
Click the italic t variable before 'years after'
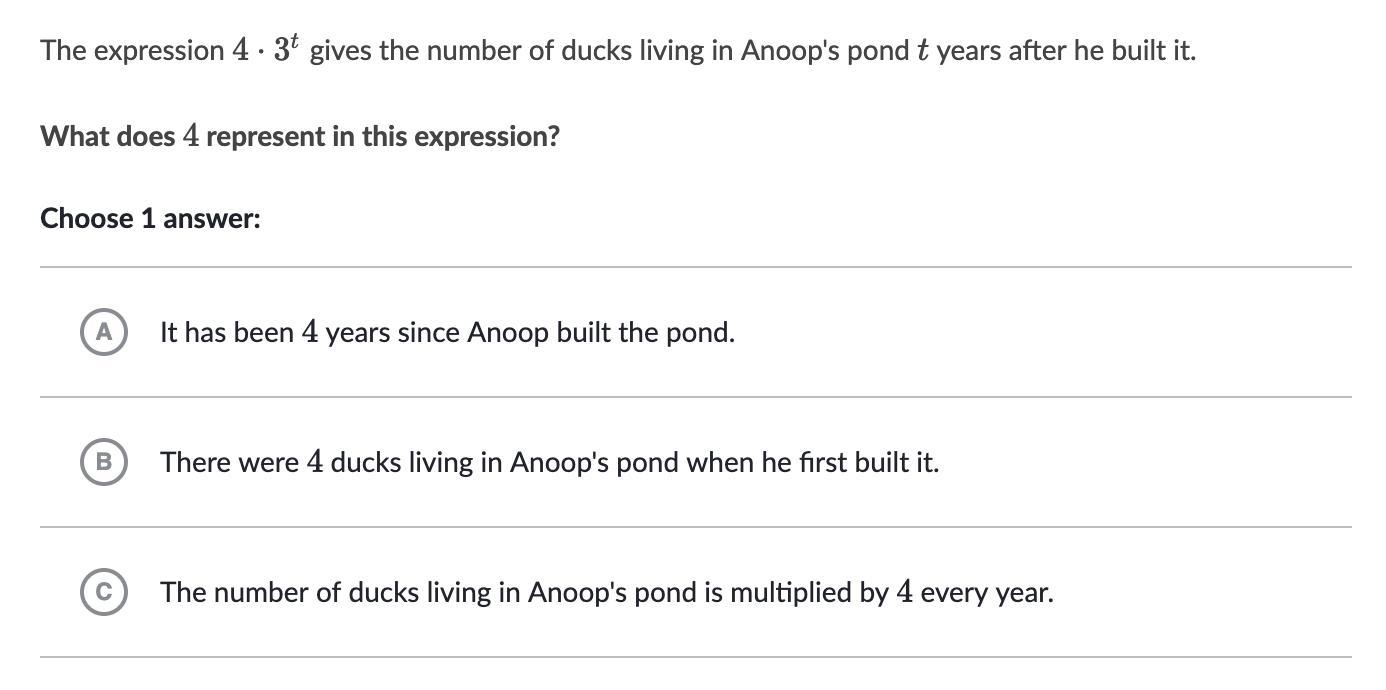[x=922, y=51]
